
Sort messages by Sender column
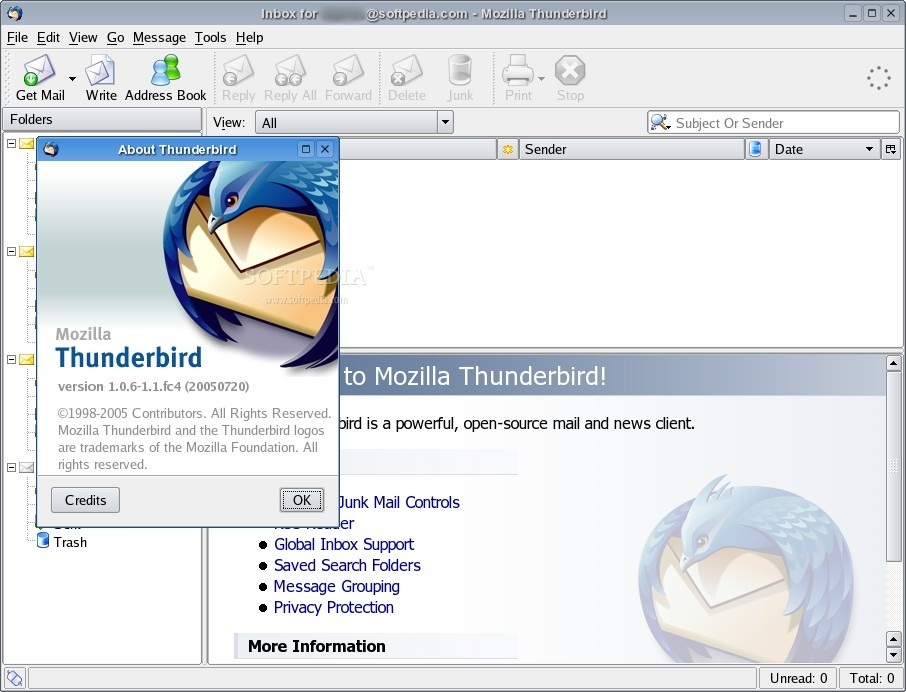pyautogui.click(x=632, y=150)
